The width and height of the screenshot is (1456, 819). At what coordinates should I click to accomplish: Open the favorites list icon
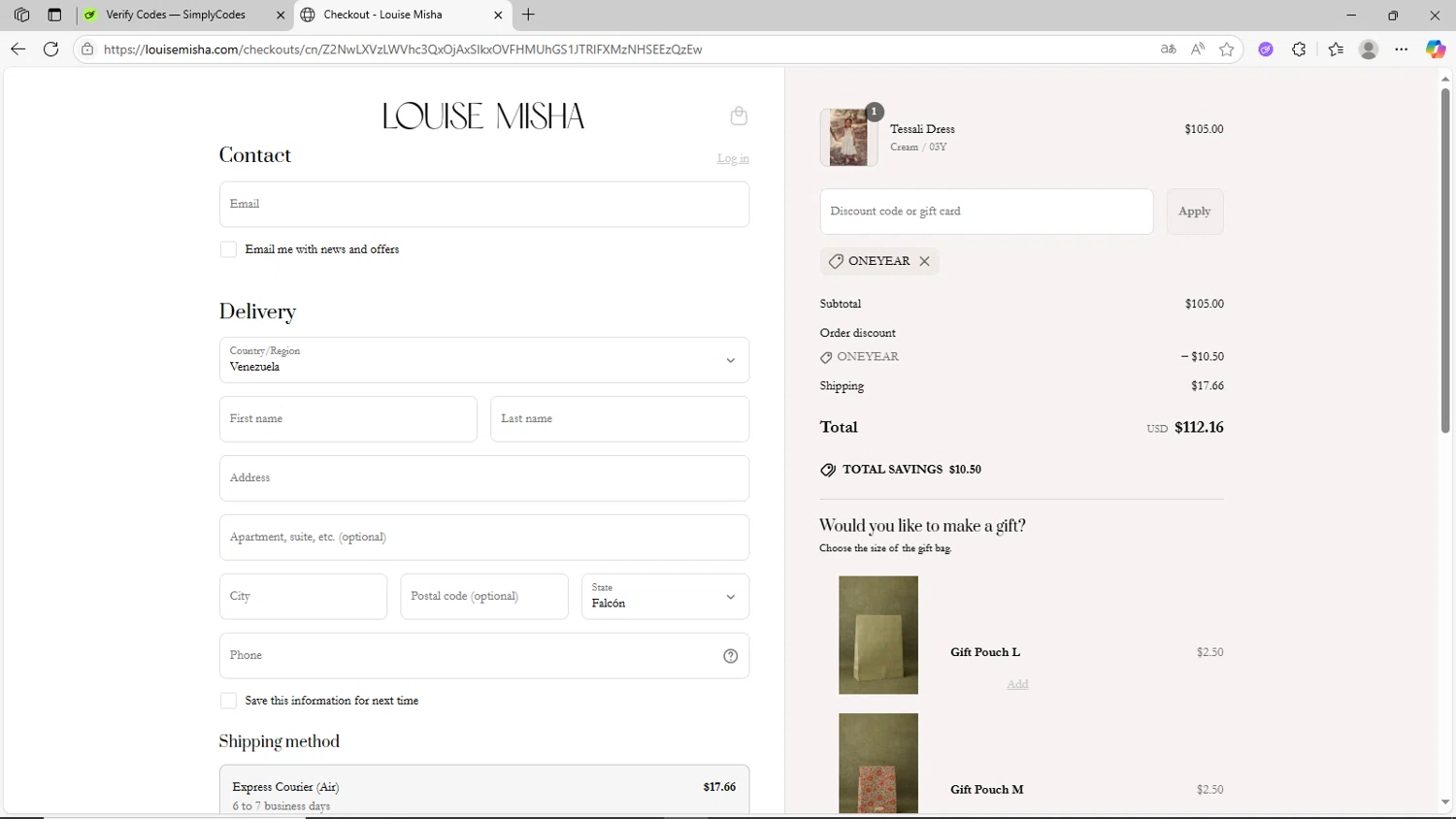pyautogui.click(x=1336, y=49)
